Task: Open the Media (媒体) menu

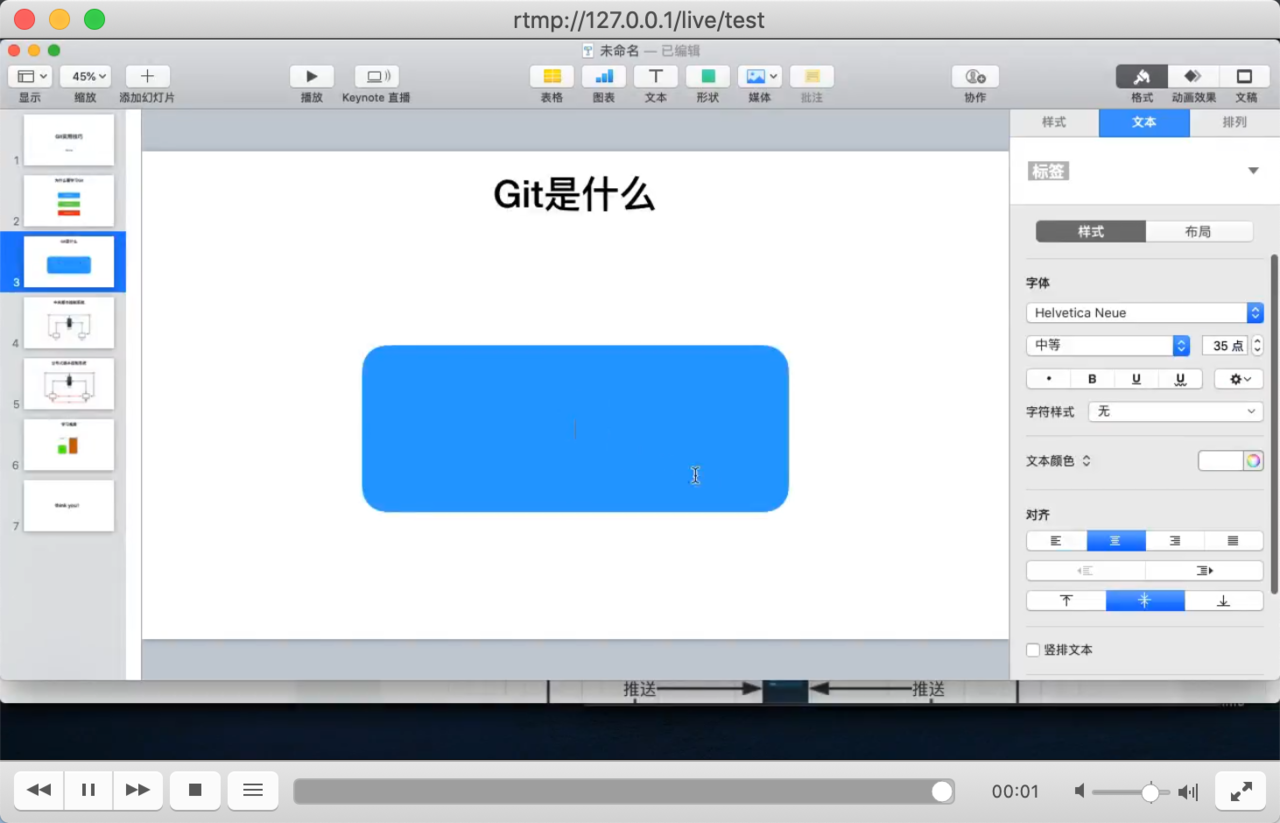Action: point(760,76)
